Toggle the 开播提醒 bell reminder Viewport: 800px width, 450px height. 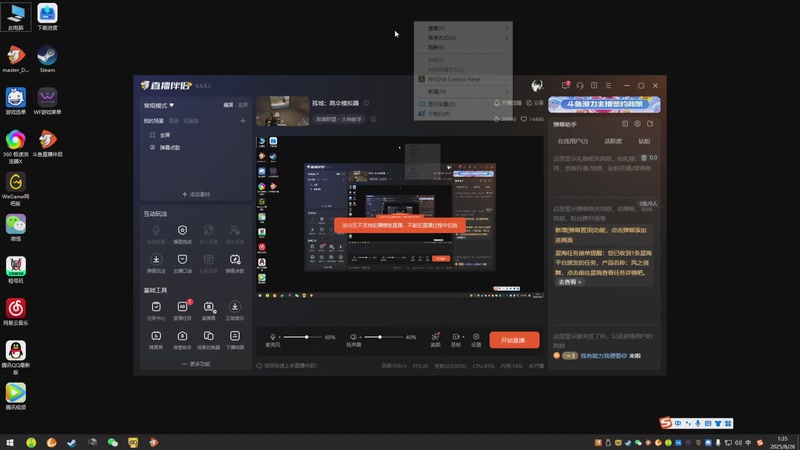507,103
